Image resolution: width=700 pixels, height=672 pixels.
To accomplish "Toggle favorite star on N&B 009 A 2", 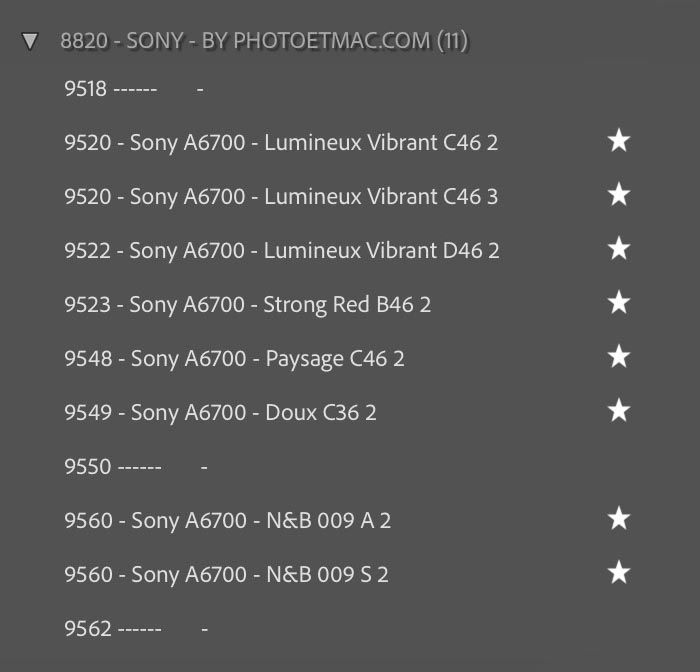I will (619, 520).
